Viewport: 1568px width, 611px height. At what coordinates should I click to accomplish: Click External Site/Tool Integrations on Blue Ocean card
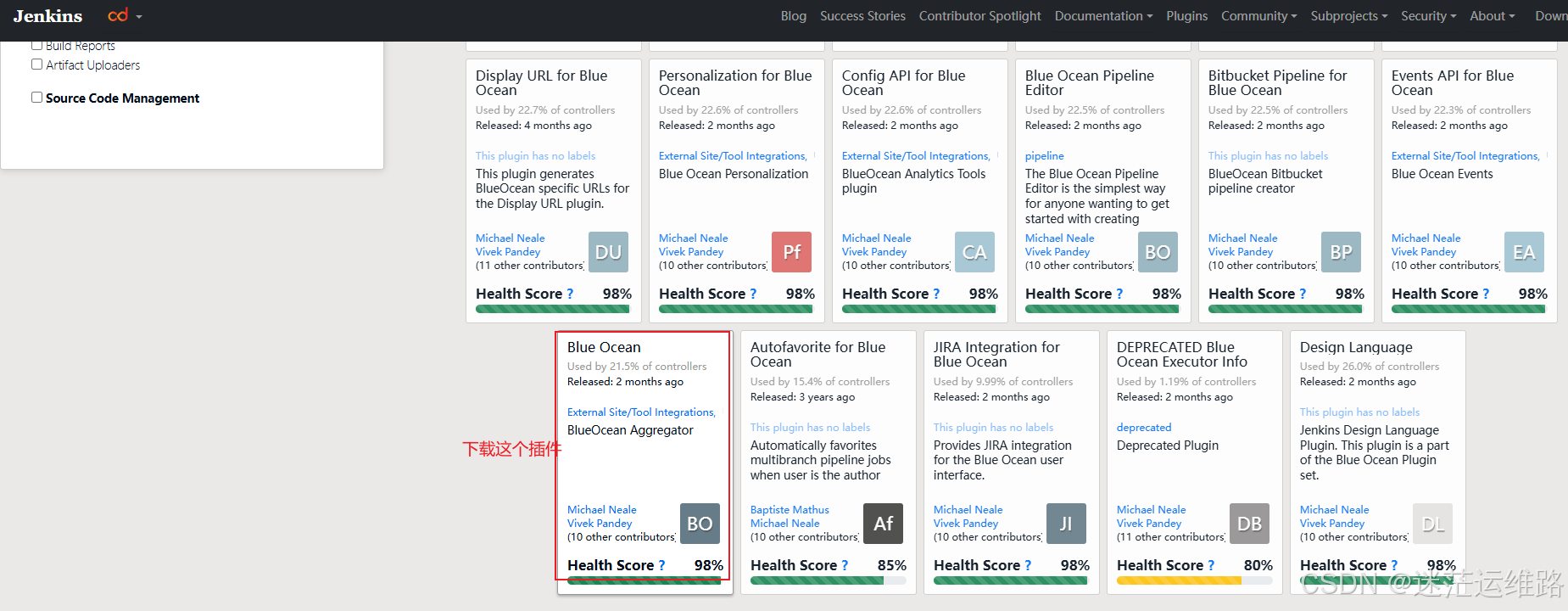click(x=641, y=412)
